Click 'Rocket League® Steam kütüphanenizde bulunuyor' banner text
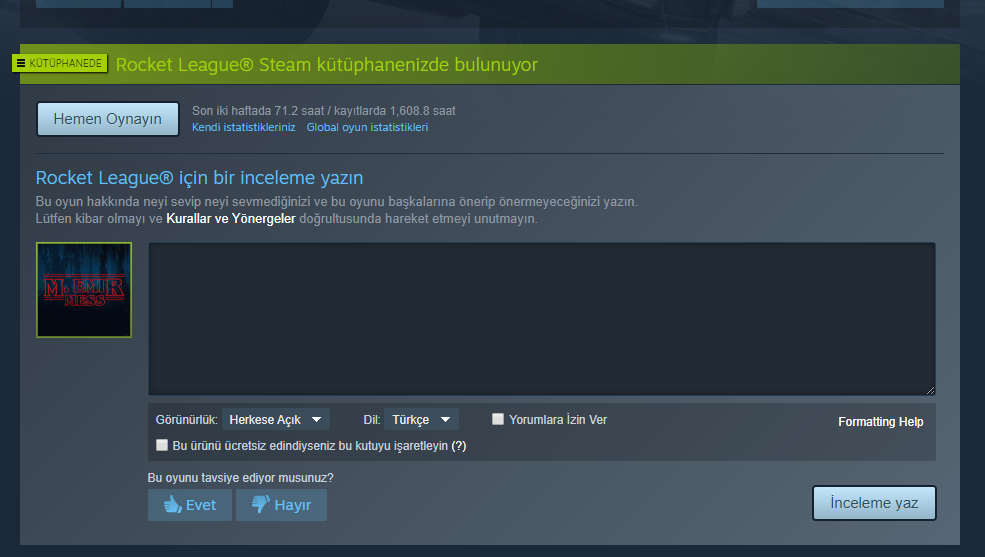 click(327, 65)
